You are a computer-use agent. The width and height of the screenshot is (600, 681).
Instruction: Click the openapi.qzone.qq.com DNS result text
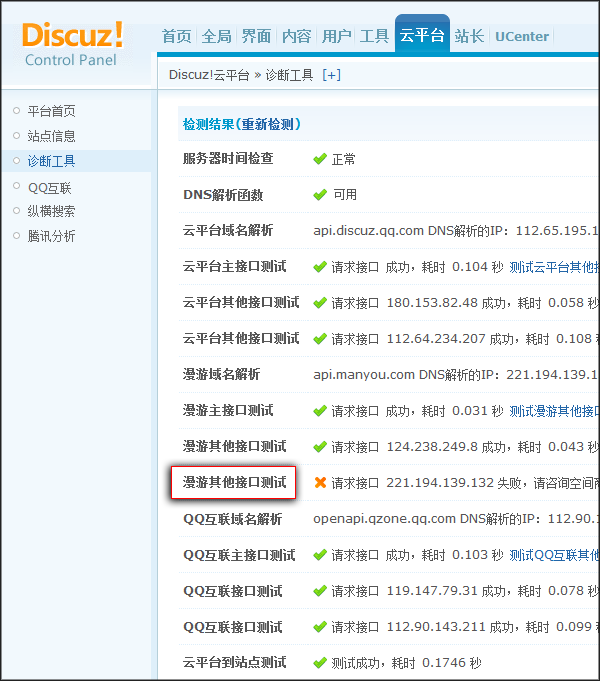[x=456, y=519]
